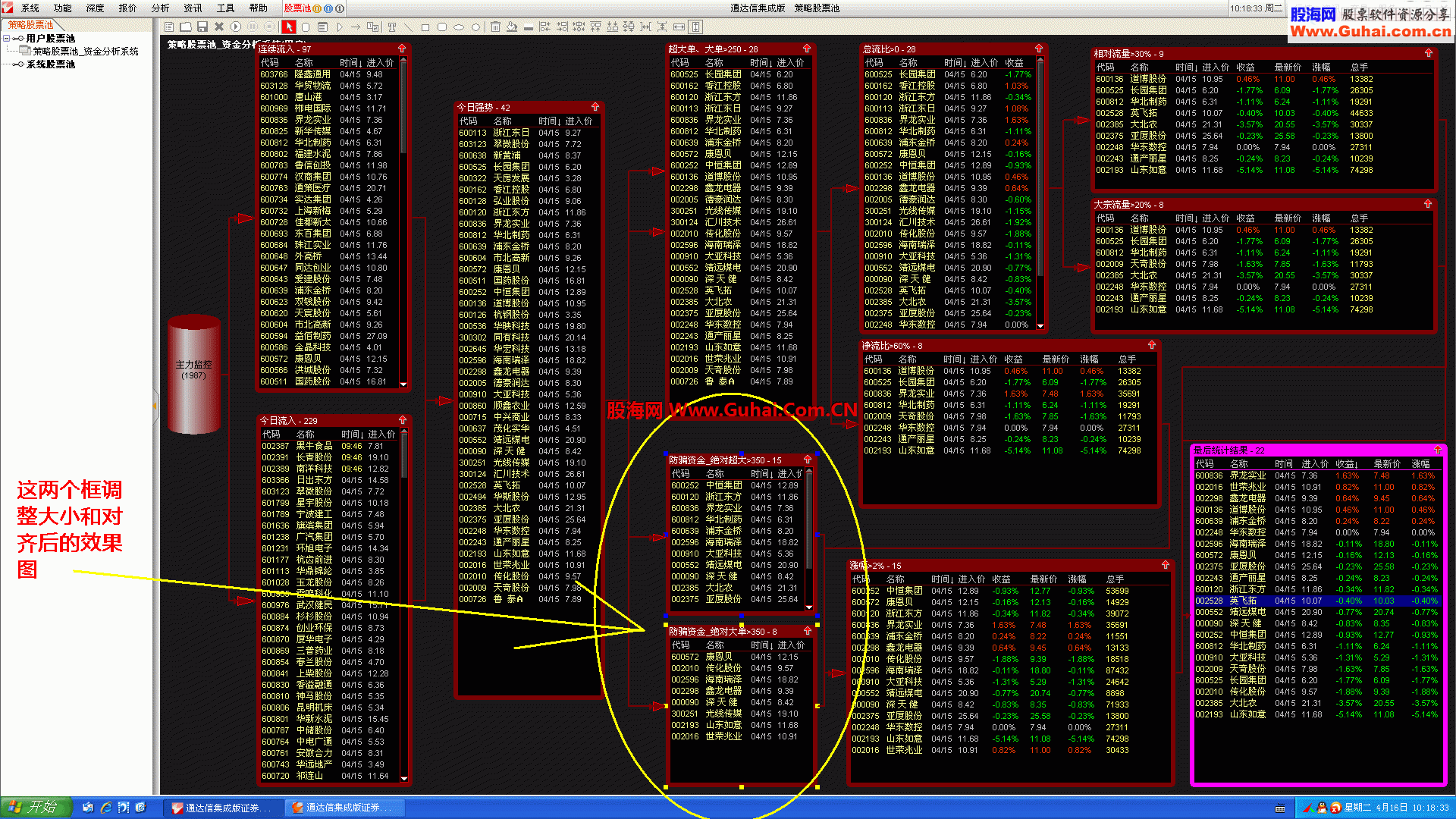1456x819 pixels.
Task: Switch to the 策略股票池 sidebar tab
Action: coord(31,25)
